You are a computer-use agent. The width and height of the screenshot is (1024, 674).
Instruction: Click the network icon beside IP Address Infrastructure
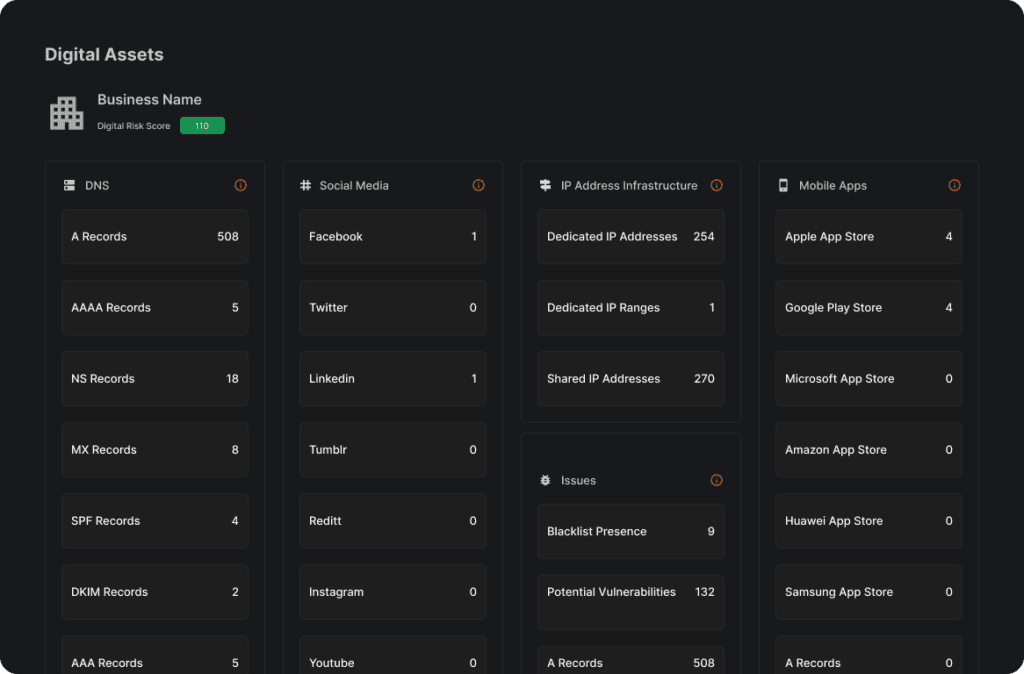[544, 185]
